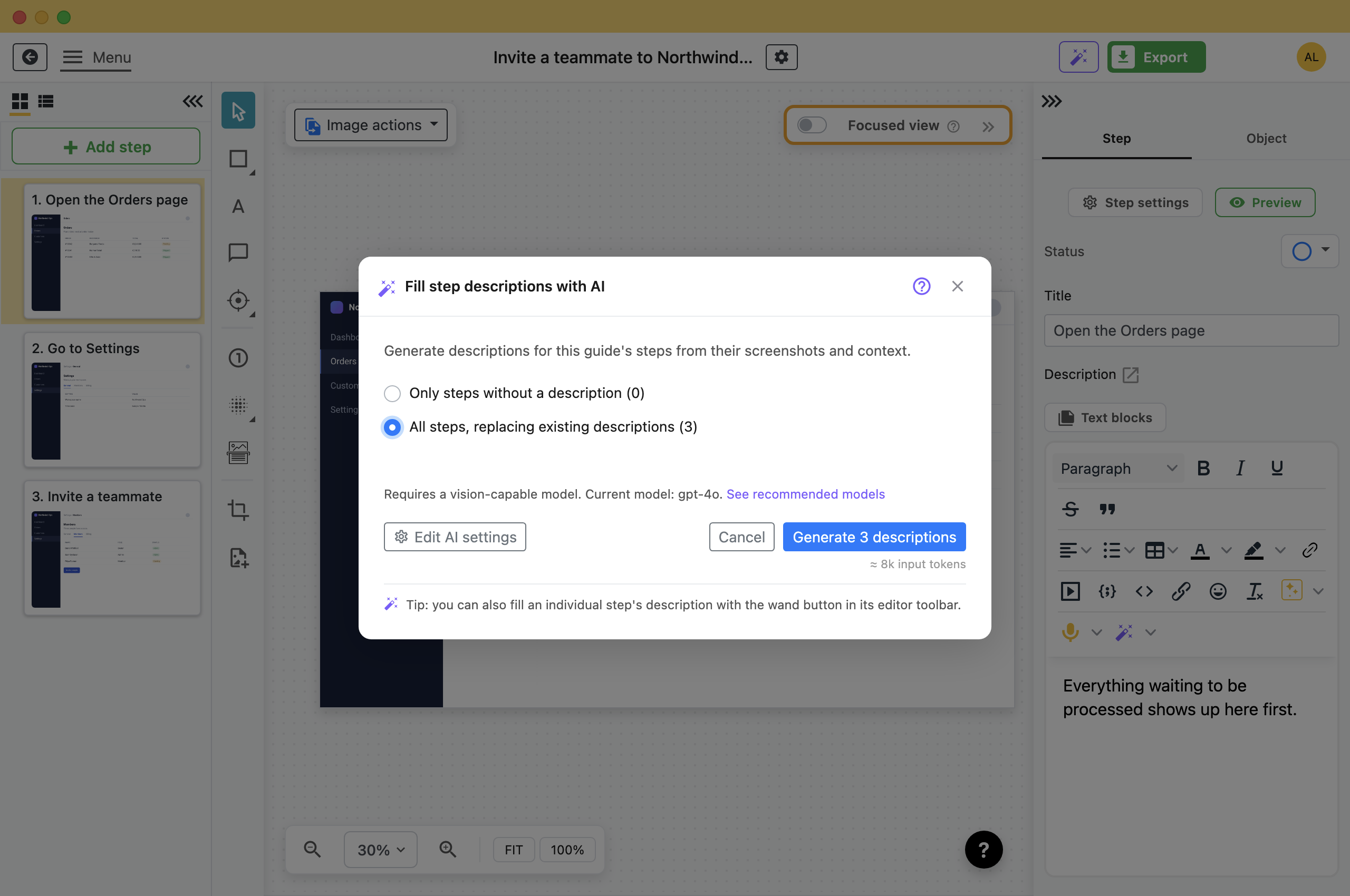The width and height of the screenshot is (1350, 896).
Task: Select the text annotation tool
Action: [238, 206]
